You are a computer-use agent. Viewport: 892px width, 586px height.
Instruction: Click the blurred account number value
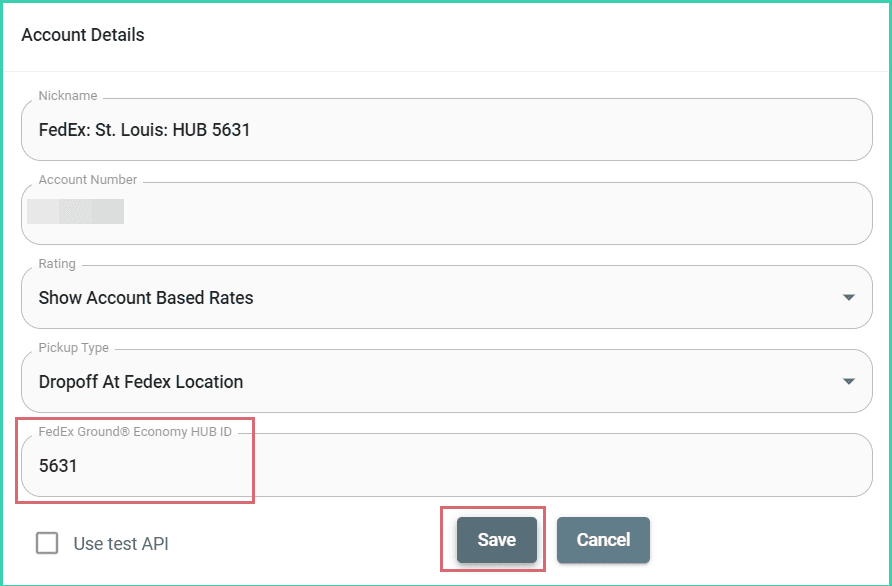pos(76,211)
